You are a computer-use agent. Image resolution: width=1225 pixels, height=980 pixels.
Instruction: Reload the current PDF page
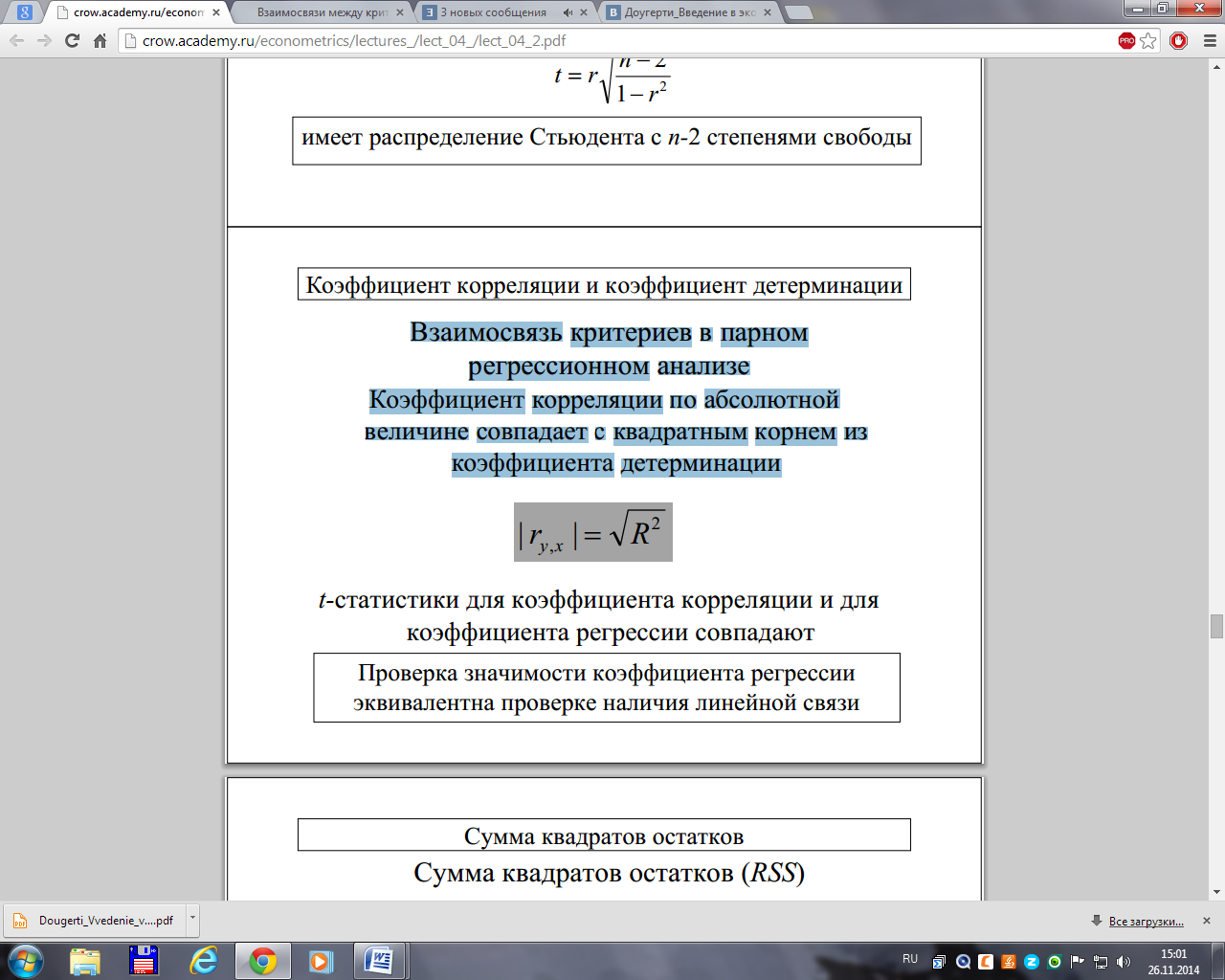coord(72,41)
